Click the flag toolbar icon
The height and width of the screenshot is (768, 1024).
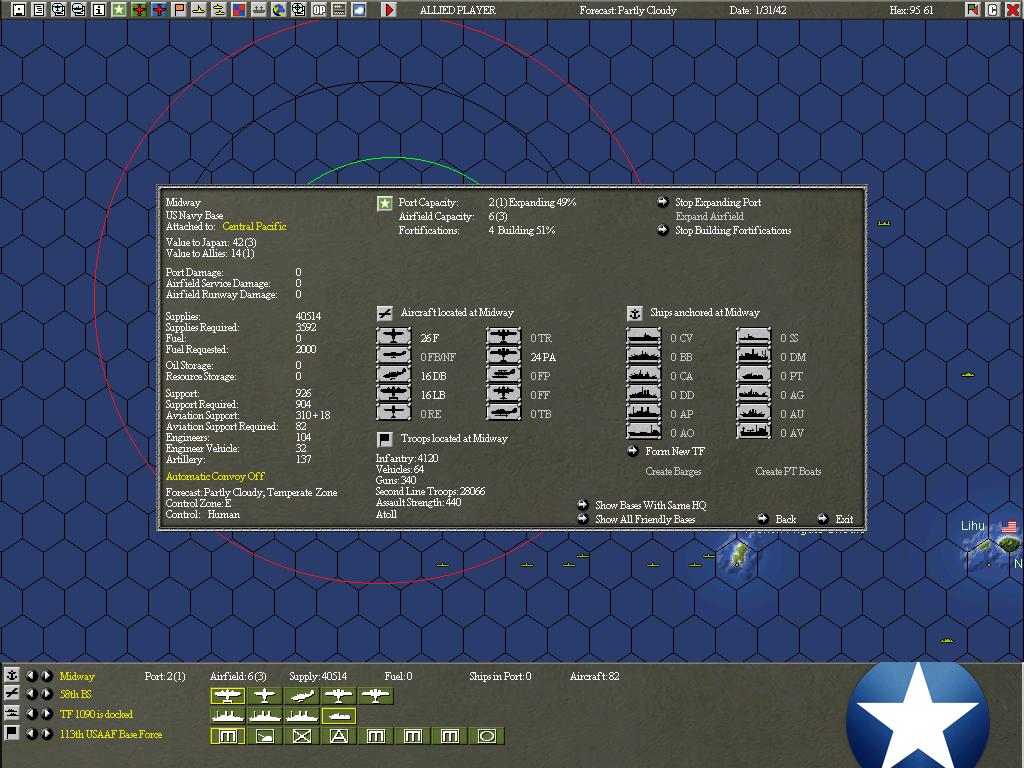179,9
